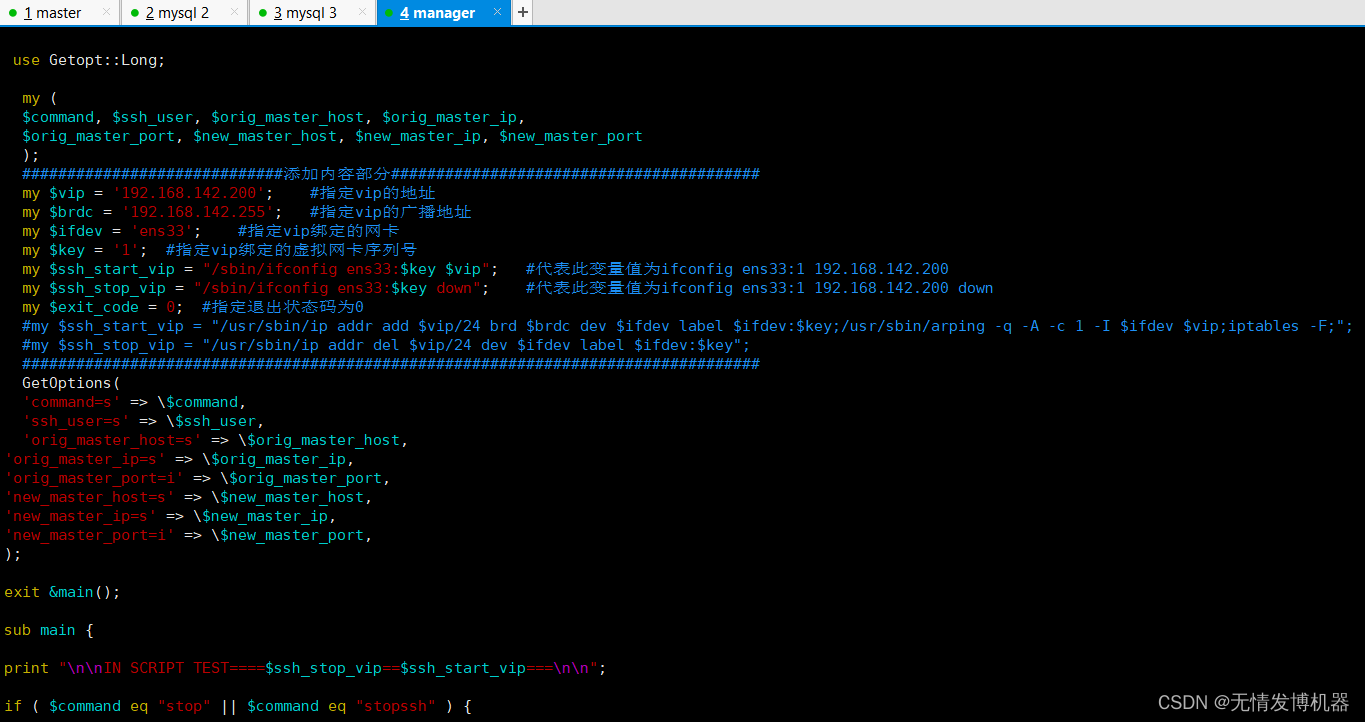Switch to the '1 master' session tab

point(52,13)
